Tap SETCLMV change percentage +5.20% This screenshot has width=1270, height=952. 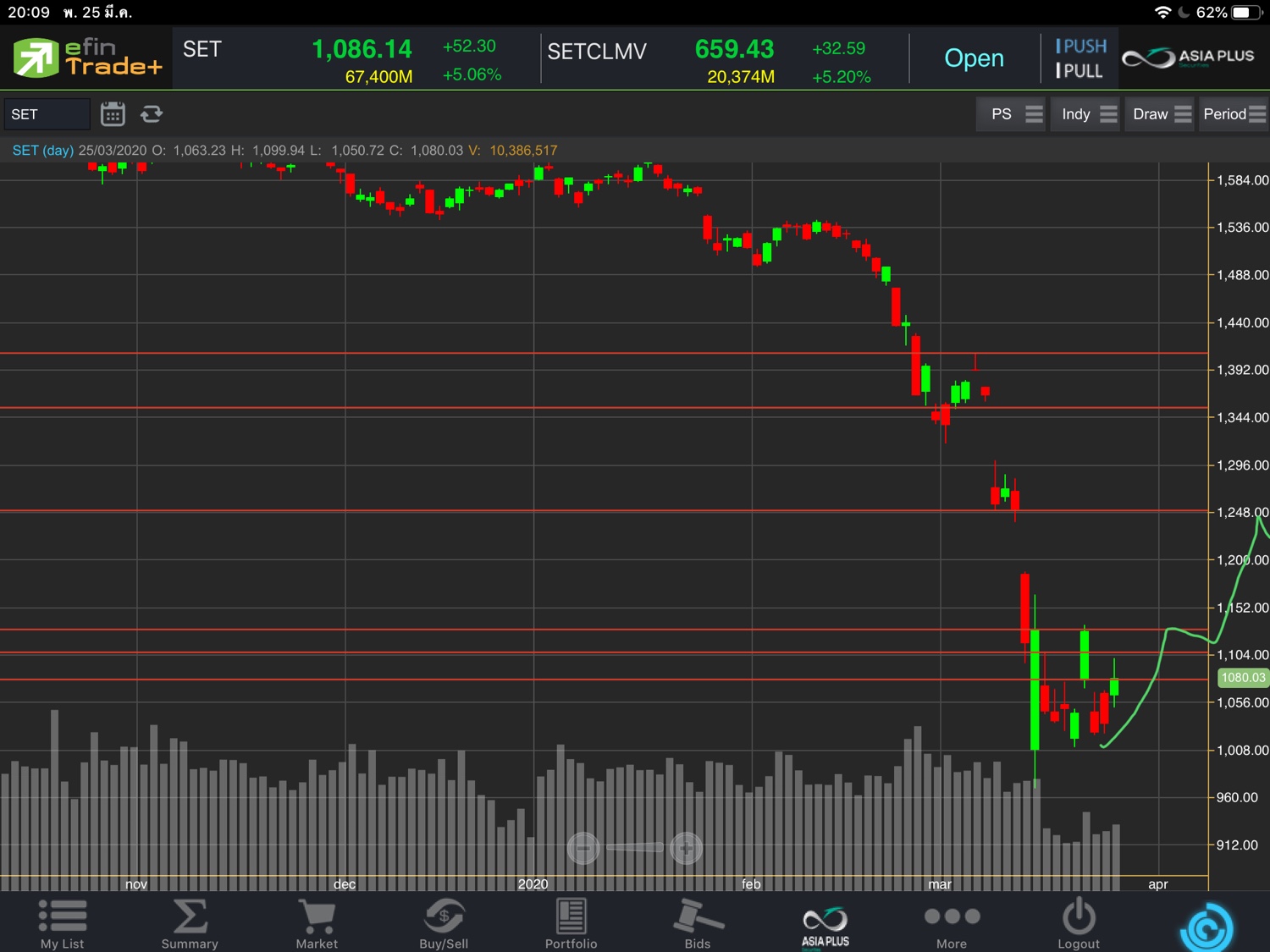[841, 77]
